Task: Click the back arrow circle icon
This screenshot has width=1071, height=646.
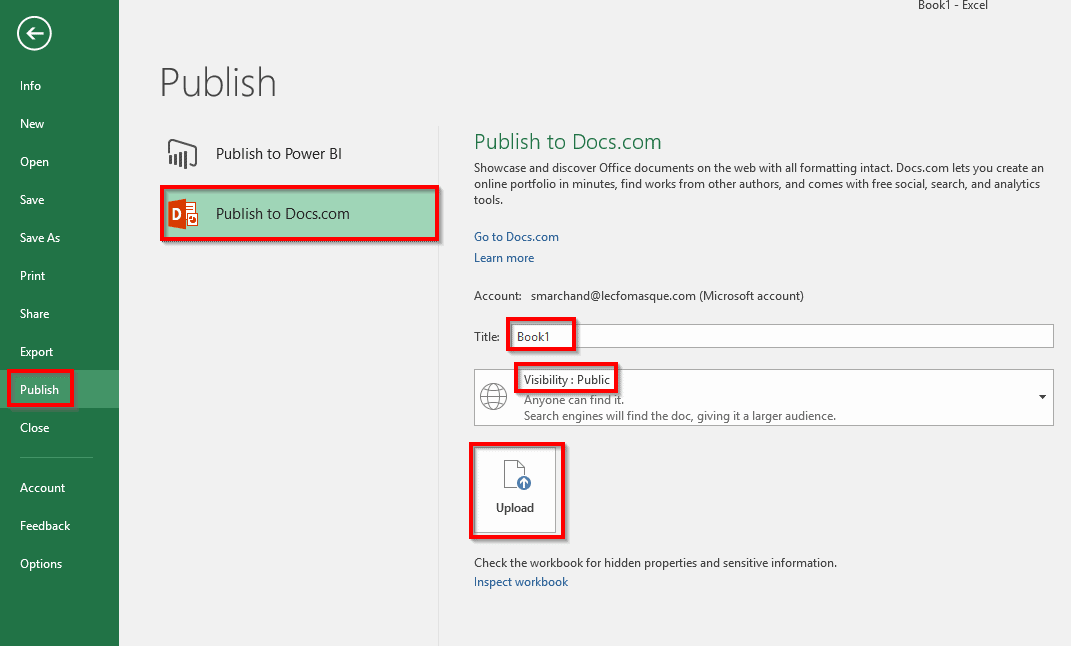Action: pyautogui.click(x=35, y=35)
